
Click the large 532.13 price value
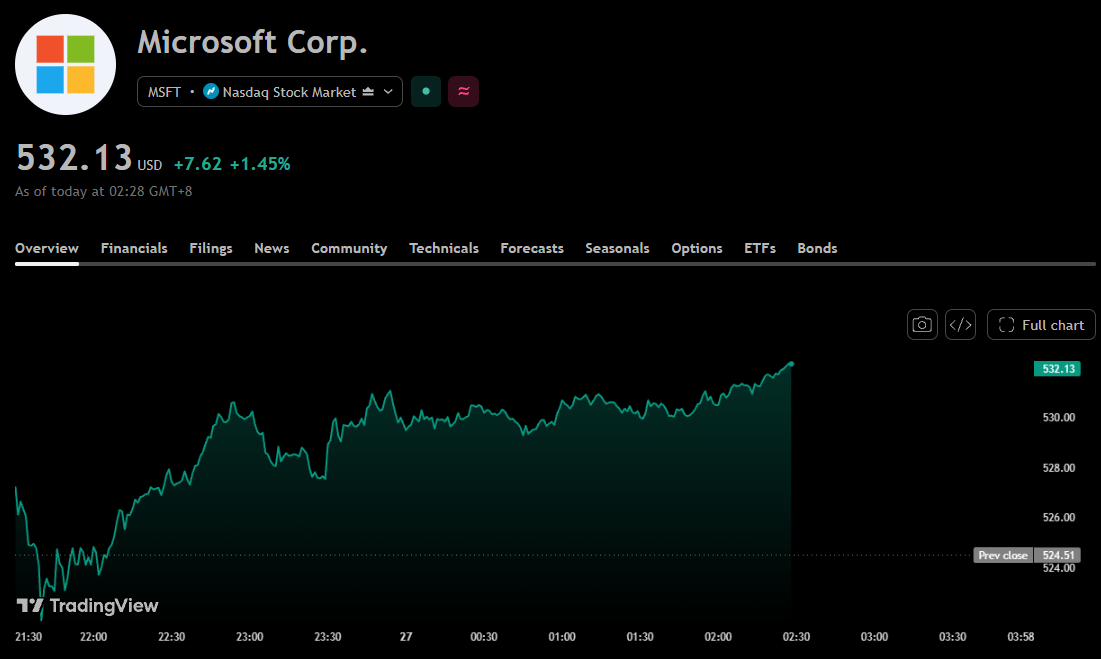pos(74,157)
